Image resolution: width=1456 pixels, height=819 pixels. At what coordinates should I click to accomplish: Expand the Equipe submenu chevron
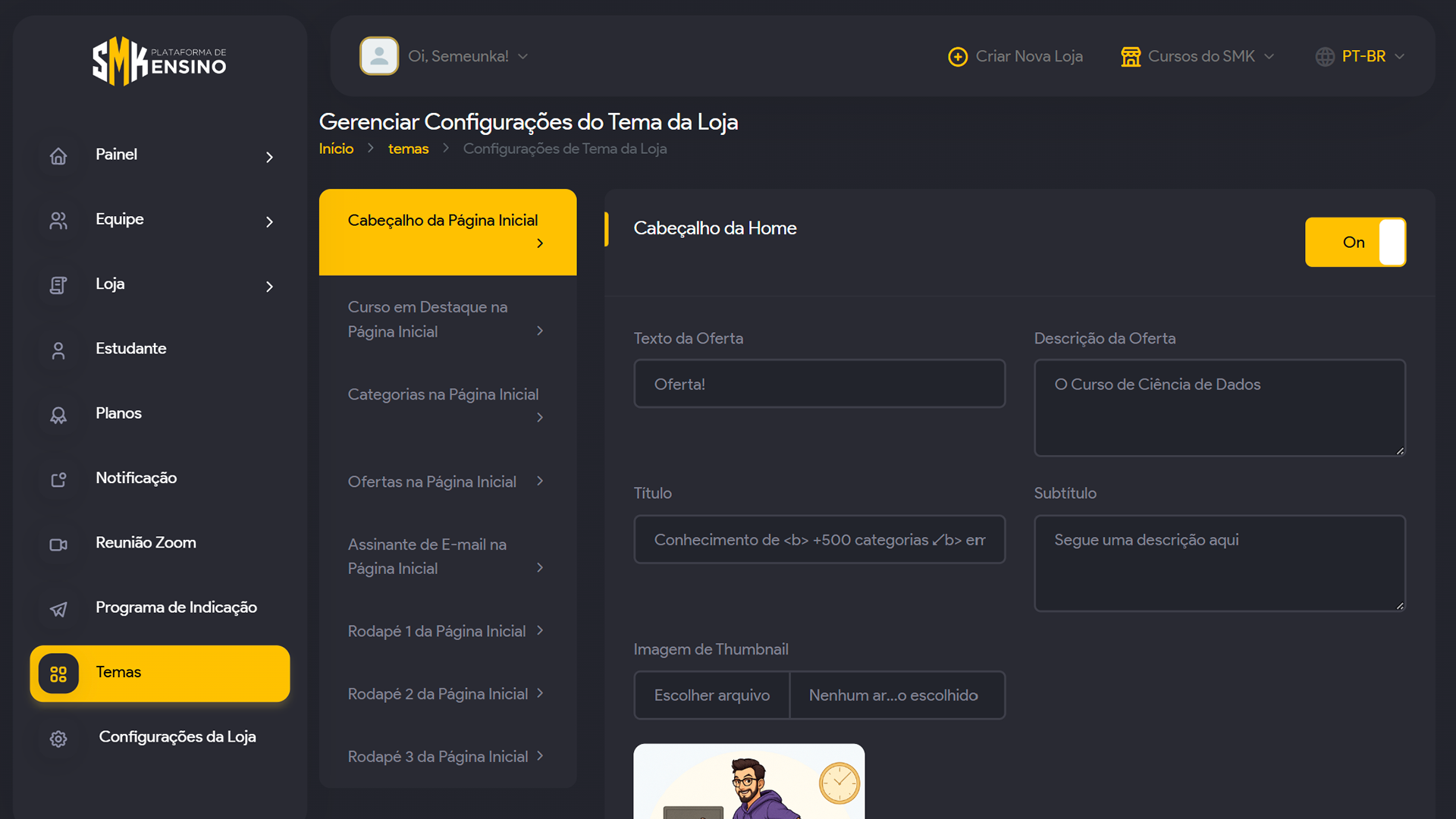269,221
